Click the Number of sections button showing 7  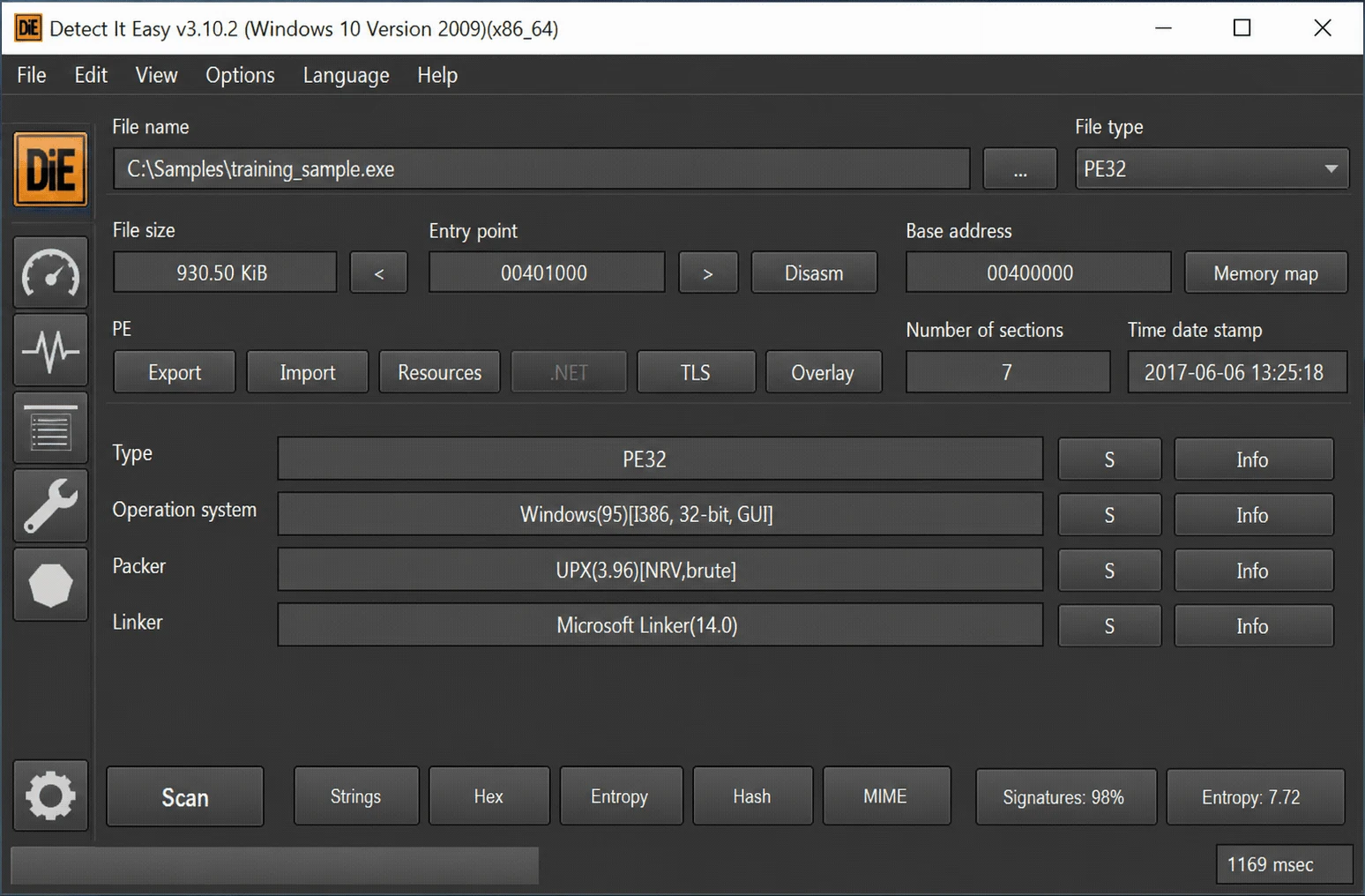point(1008,372)
